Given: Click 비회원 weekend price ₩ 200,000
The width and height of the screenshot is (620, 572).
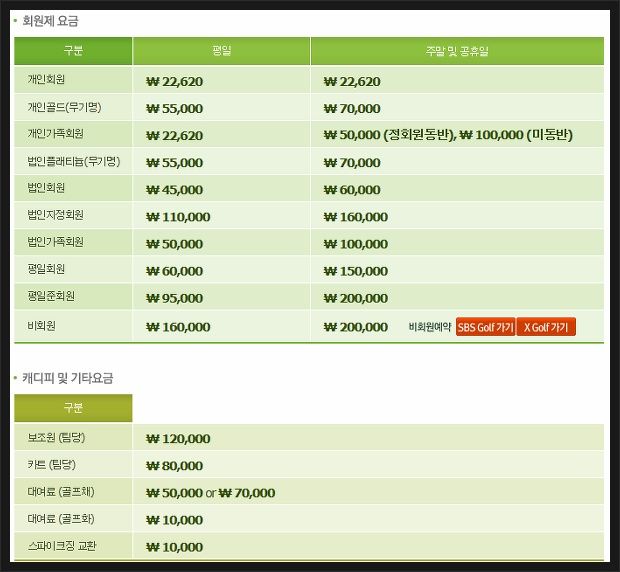Looking at the screenshot, I should click(x=355, y=327).
